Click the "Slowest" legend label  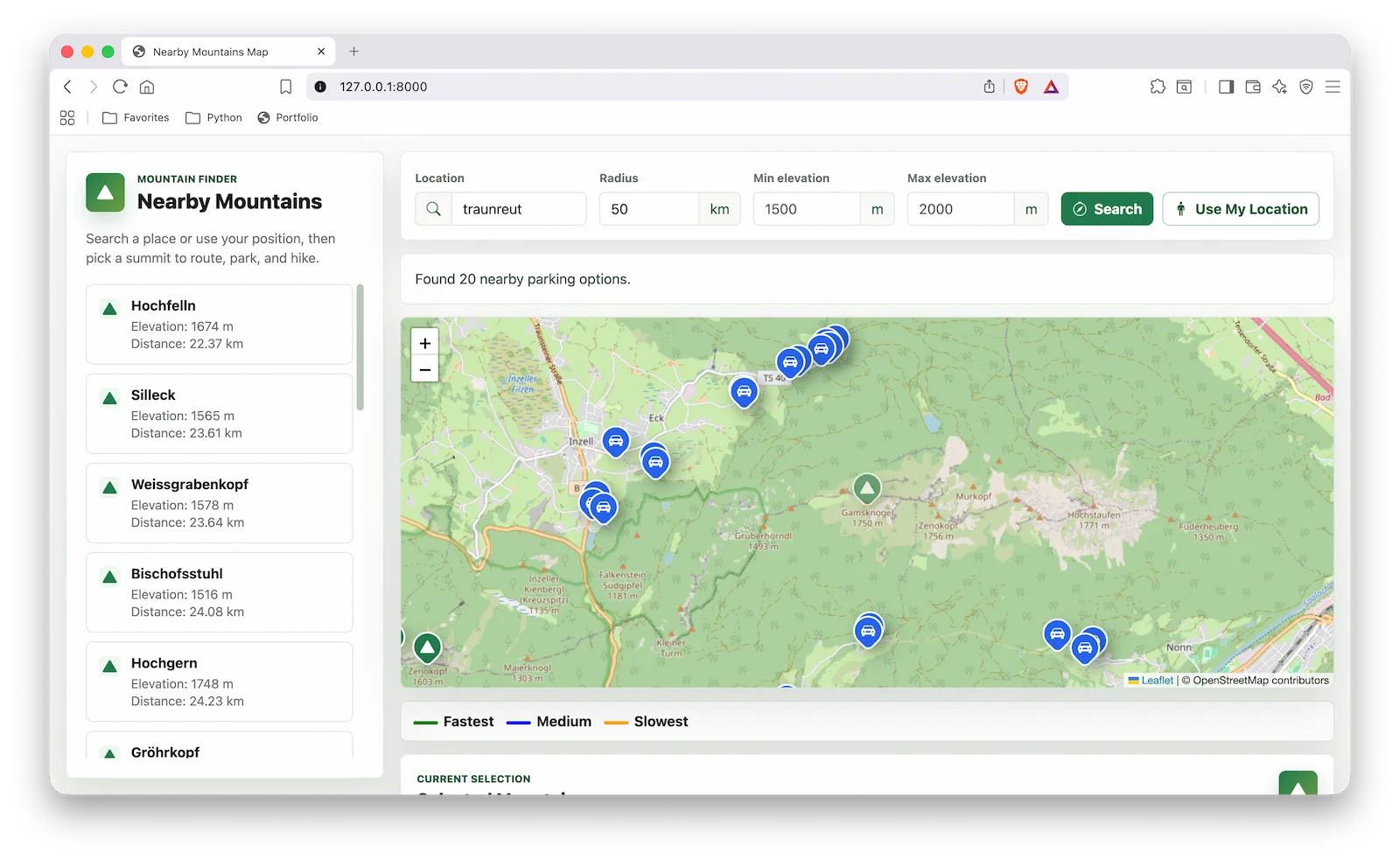click(661, 722)
